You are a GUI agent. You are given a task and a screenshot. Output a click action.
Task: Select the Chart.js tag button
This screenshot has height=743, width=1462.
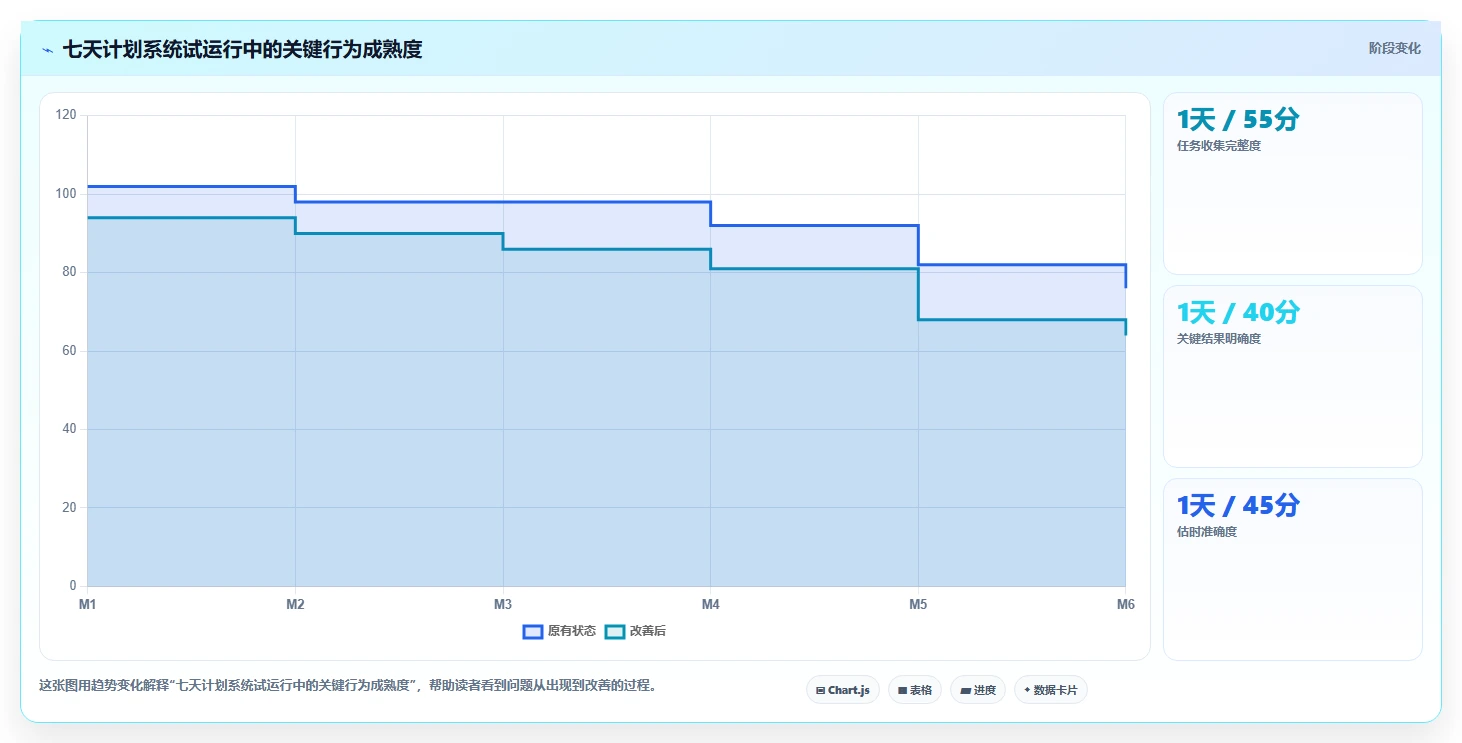(x=843, y=690)
